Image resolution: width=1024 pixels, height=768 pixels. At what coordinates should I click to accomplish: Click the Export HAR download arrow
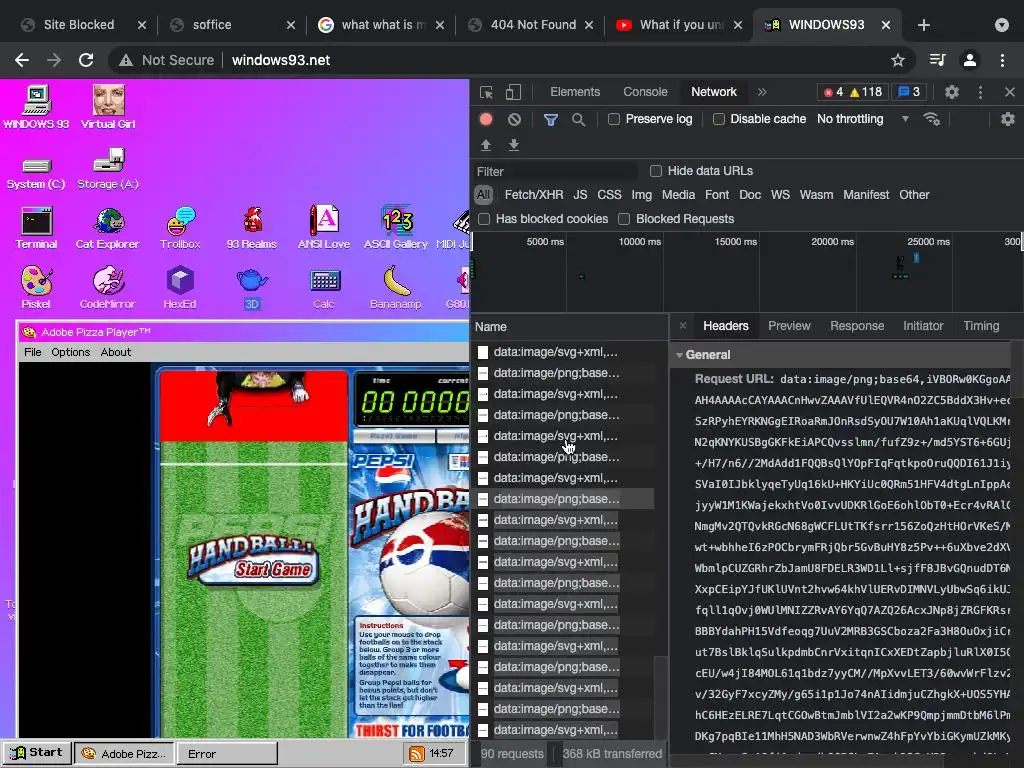[514, 145]
